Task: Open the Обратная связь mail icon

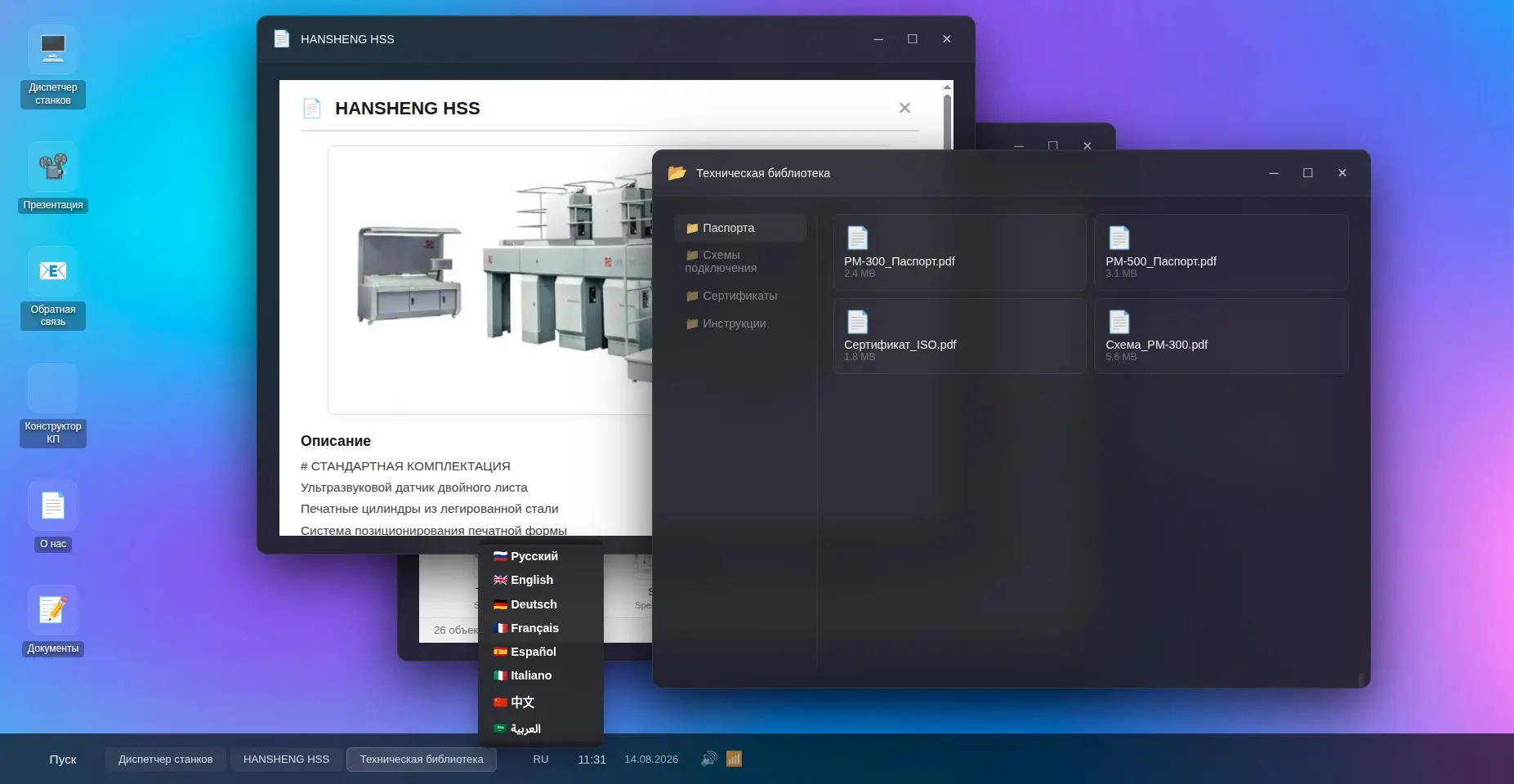Action: [x=53, y=287]
